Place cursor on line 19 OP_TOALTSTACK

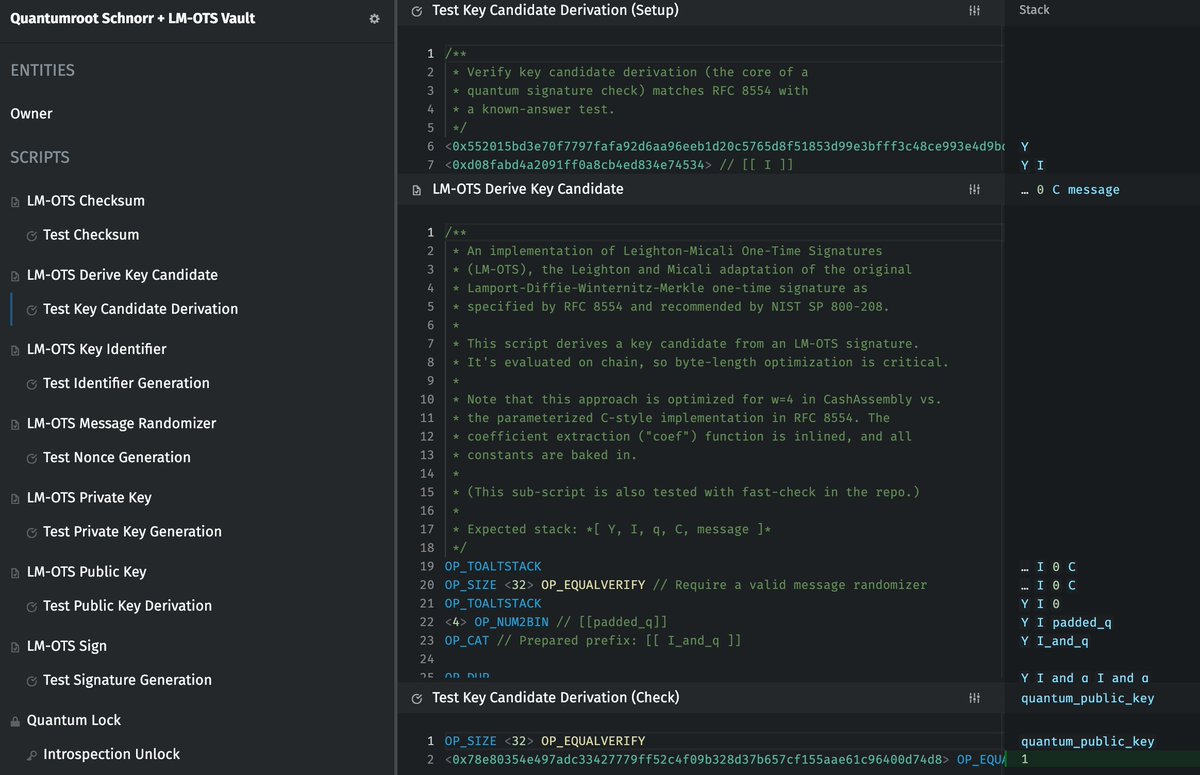coord(493,567)
